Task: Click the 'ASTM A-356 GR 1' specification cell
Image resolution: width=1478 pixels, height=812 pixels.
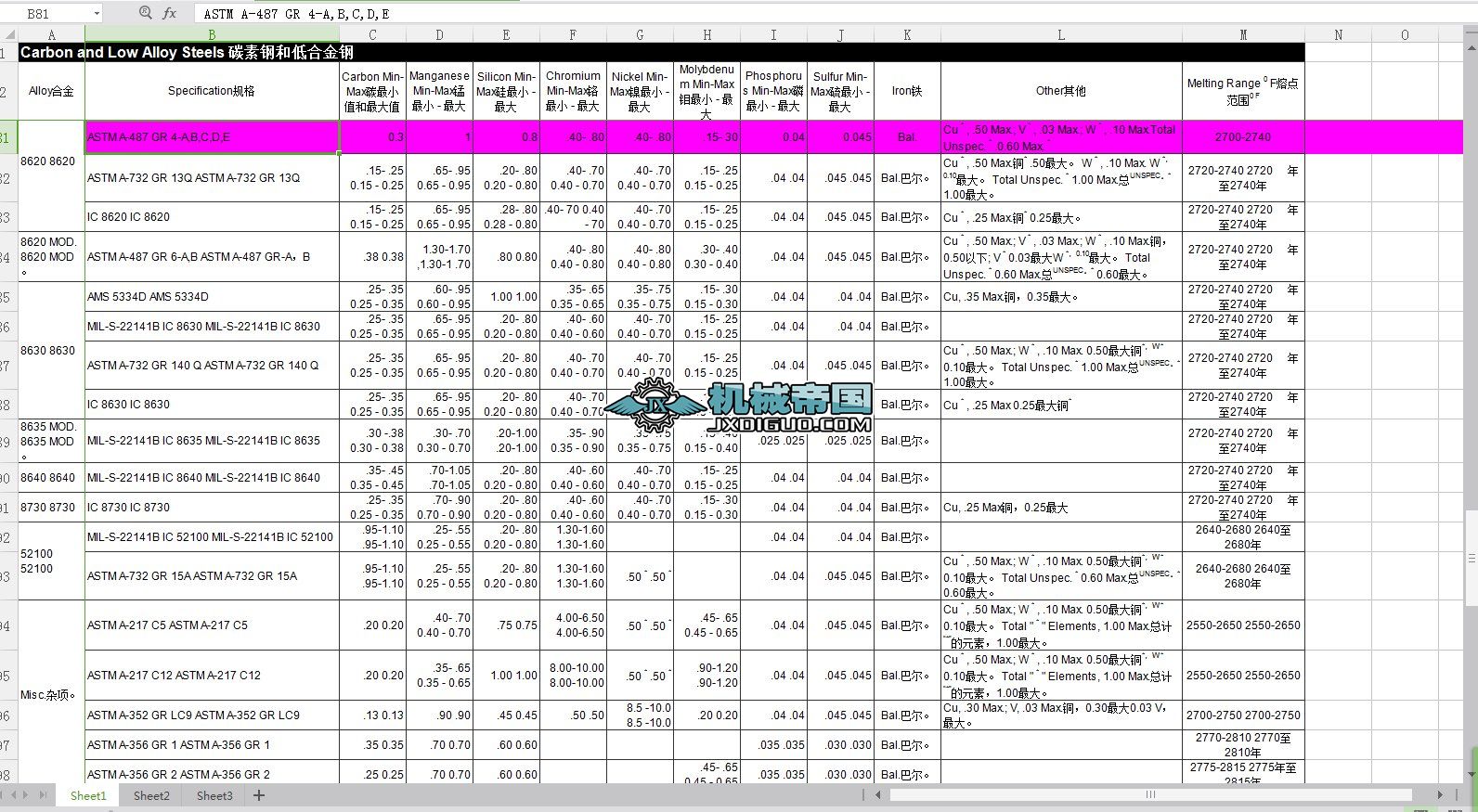Action: point(212,745)
